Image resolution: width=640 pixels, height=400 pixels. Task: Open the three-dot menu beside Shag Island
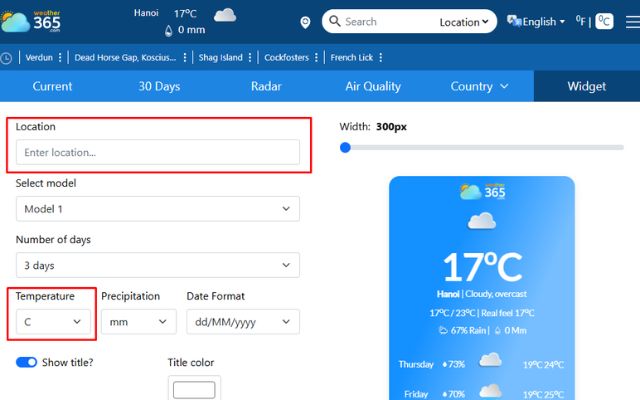(250, 57)
